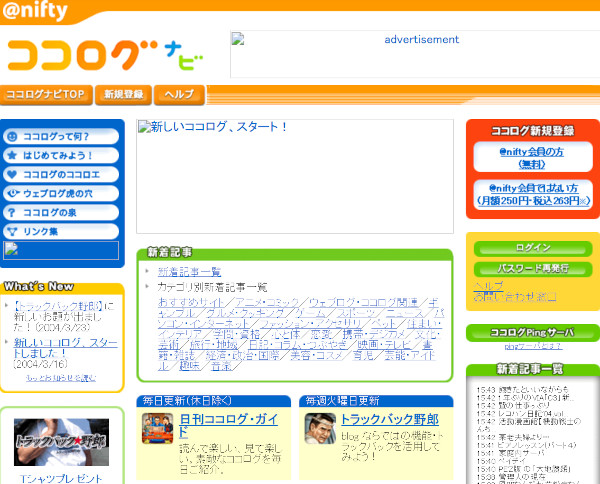
Task: Click the トラックバック★野郎 T-shirt photo
Action: [x=61, y=442]
